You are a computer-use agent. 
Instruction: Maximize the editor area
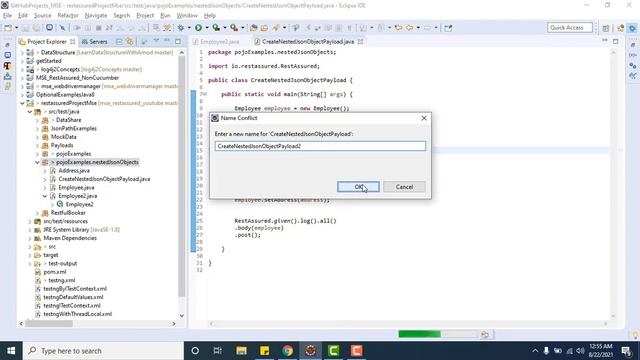click(616, 41)
